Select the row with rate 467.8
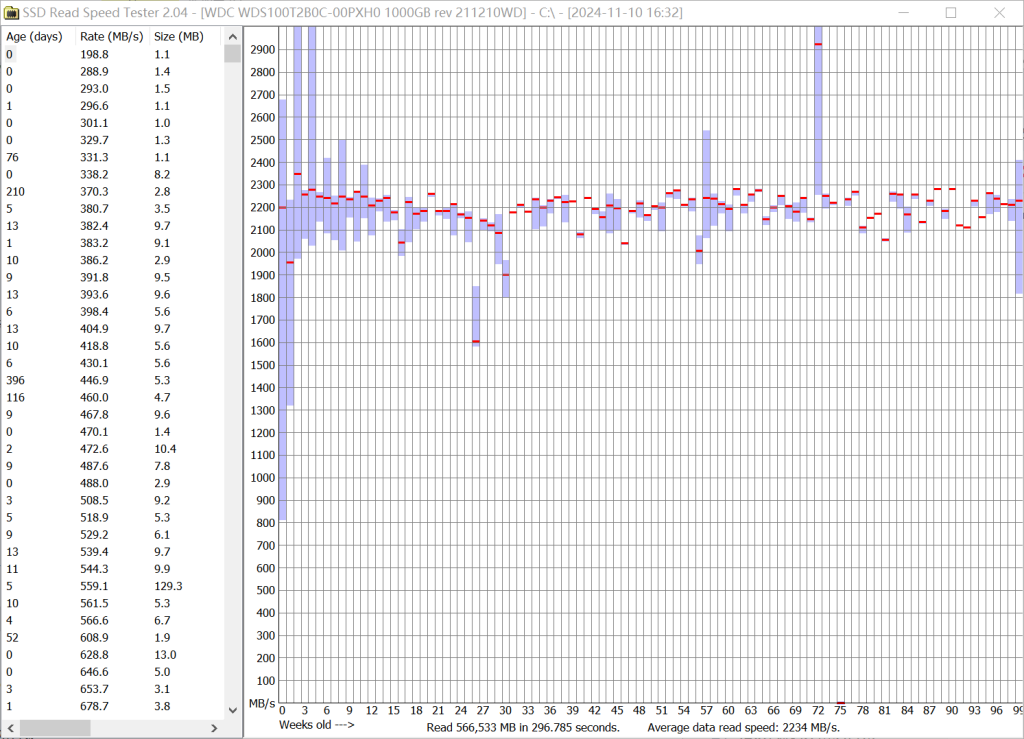Image resolution: width=1024 pixels, height=739 pixels. click(113, 415)
